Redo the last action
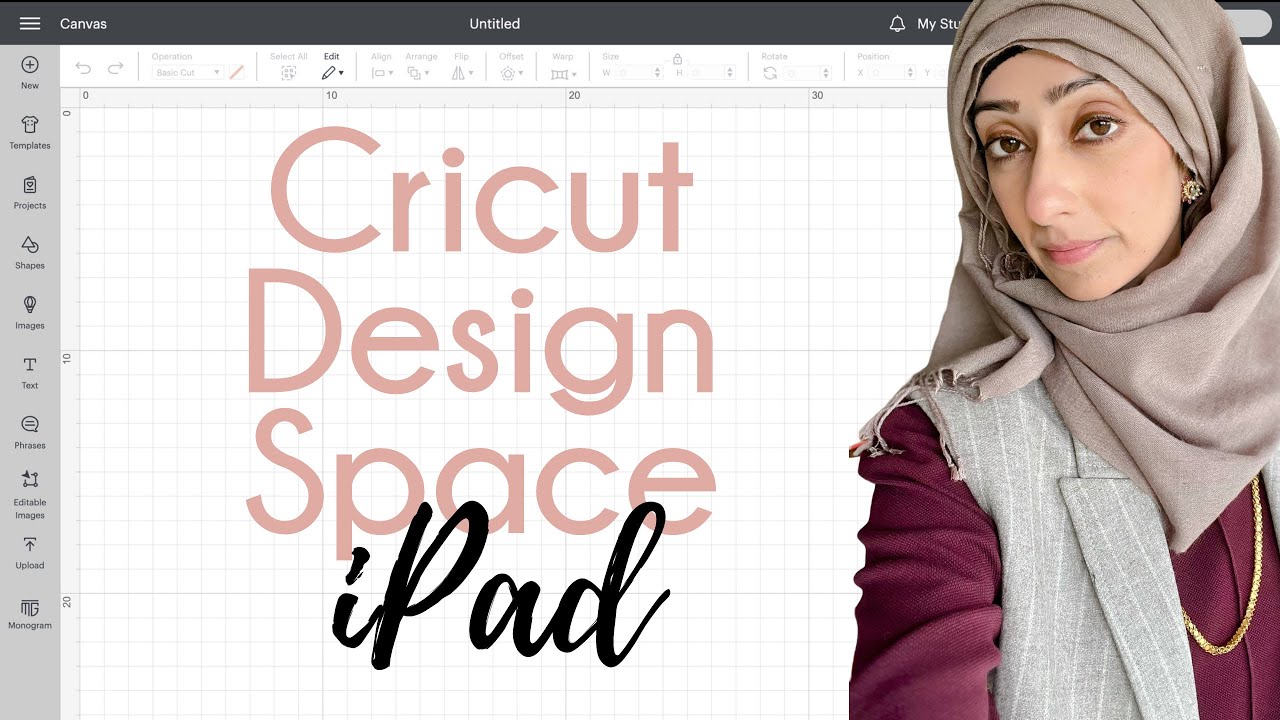This screenshot has height=720, width=1280. click(x=115, y=68)
